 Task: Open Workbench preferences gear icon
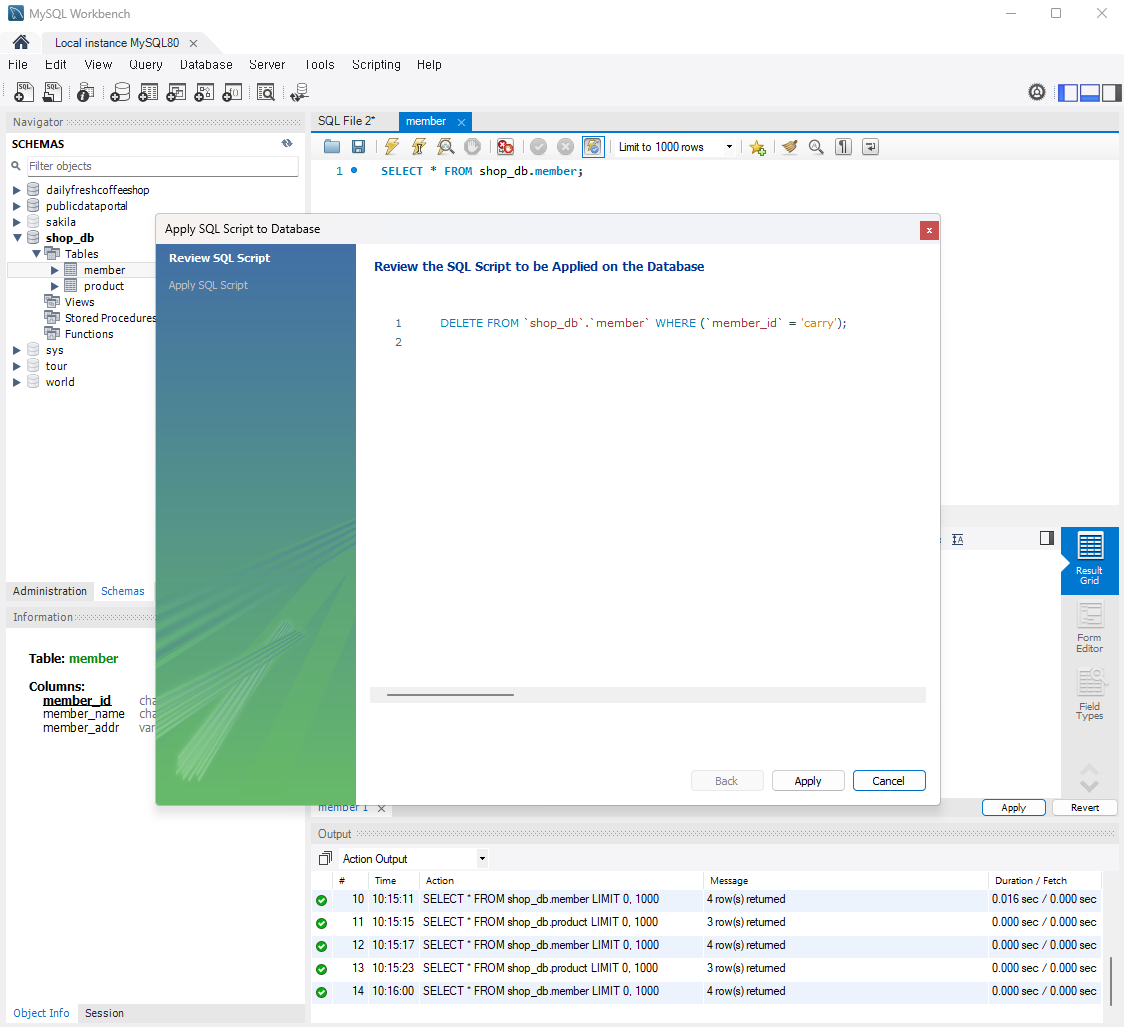tap(1037, 92)
